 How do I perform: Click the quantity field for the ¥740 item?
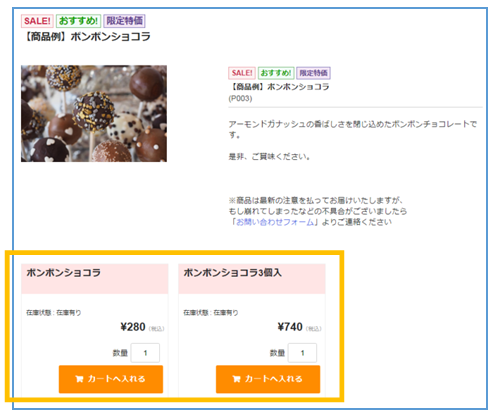(x=302, y=353)
